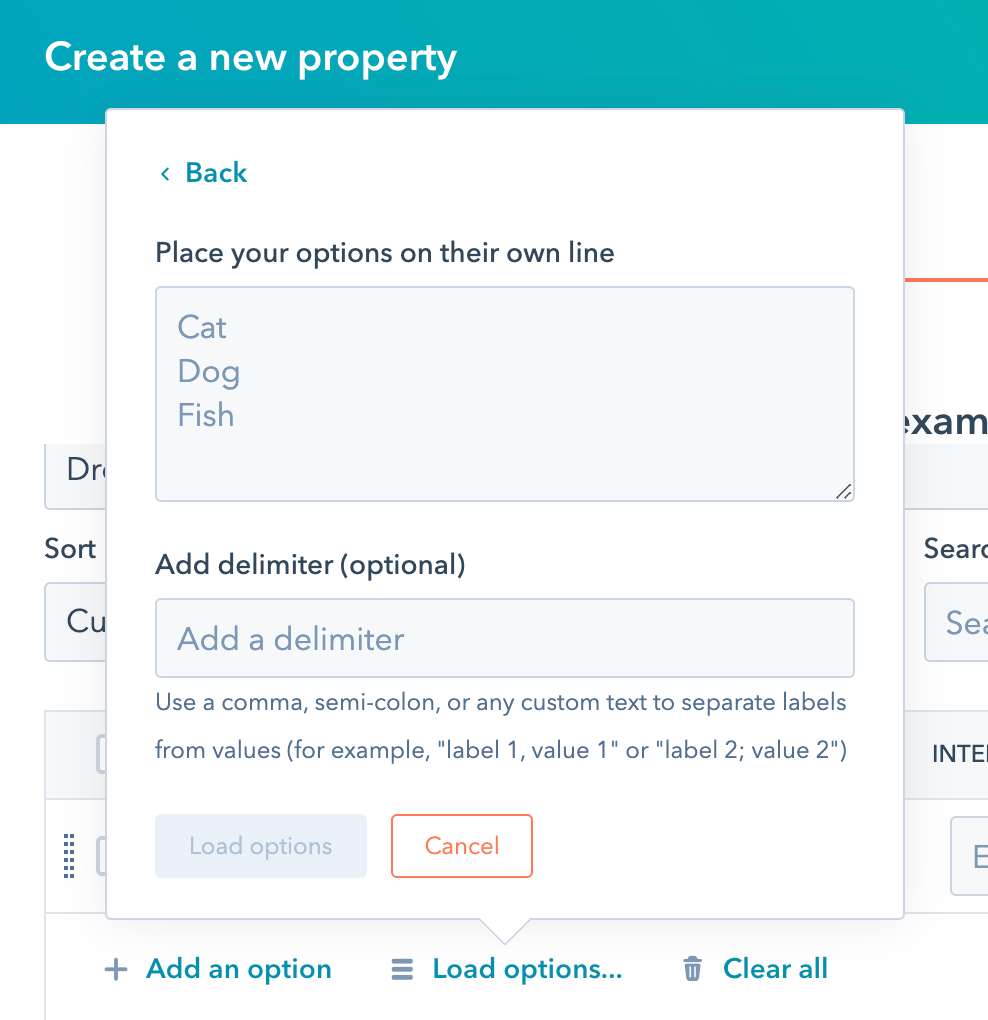
Task: Click the Add a delimiter input field
Action: point(504,637)
